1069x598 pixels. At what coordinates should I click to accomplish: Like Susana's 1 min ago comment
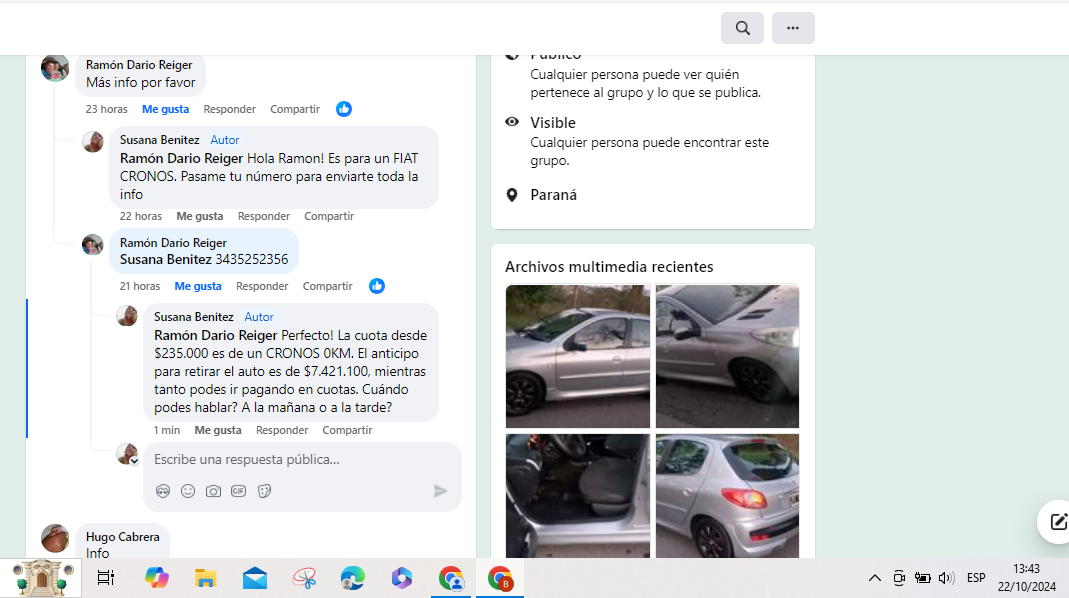click(218, 430)
